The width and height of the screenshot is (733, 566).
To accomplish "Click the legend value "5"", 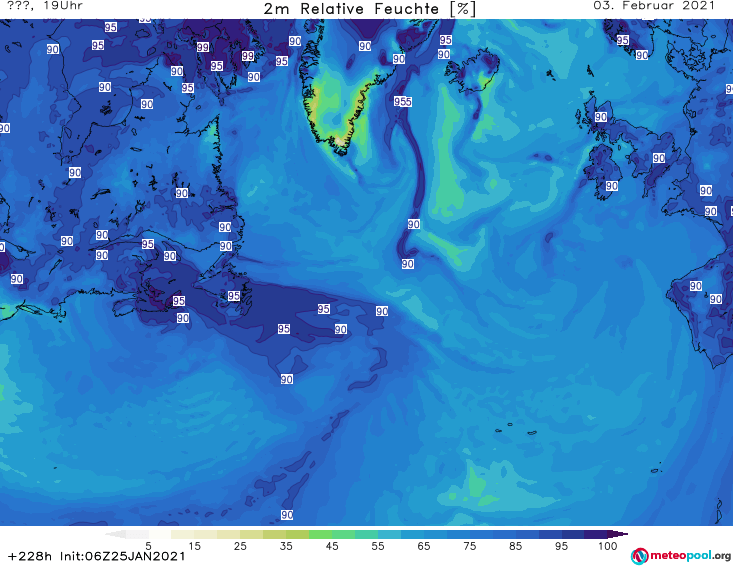I will pos(148,545).
